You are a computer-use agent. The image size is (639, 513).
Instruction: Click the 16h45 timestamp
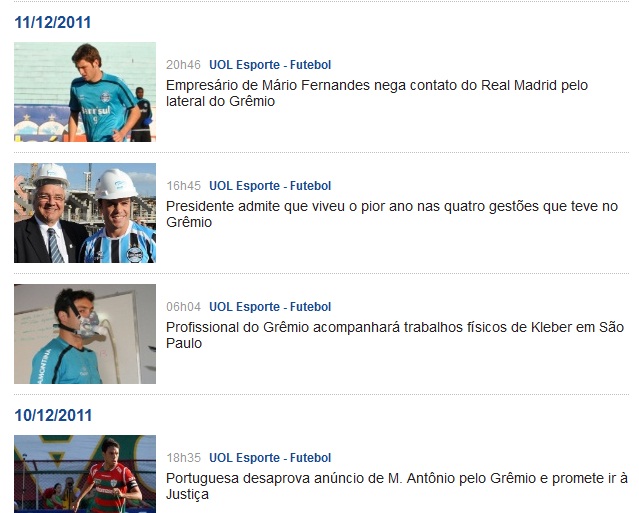pyautogui.click(x=183, y=186)
